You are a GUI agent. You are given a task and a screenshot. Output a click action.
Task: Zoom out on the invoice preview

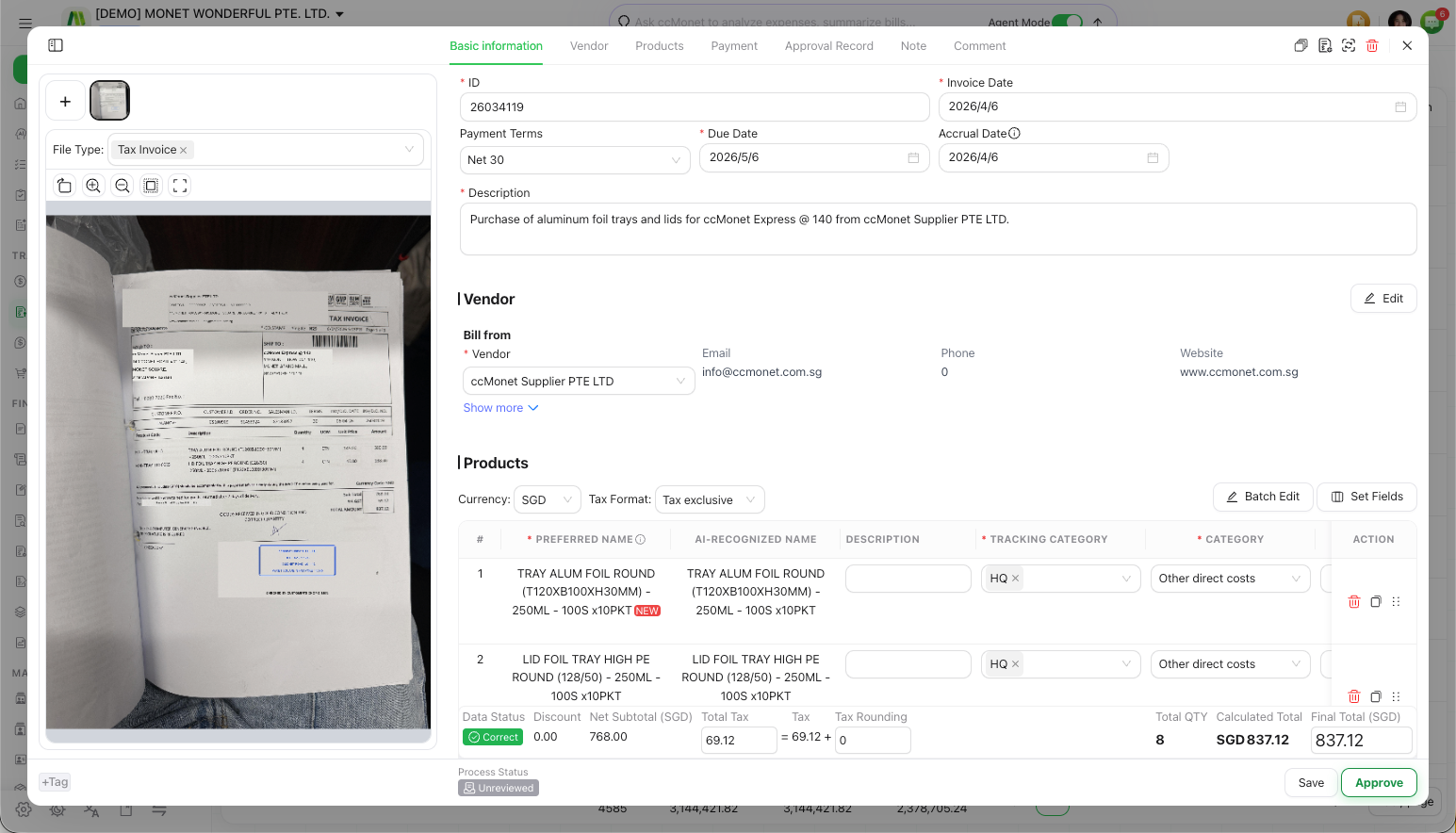coord(123,186)
